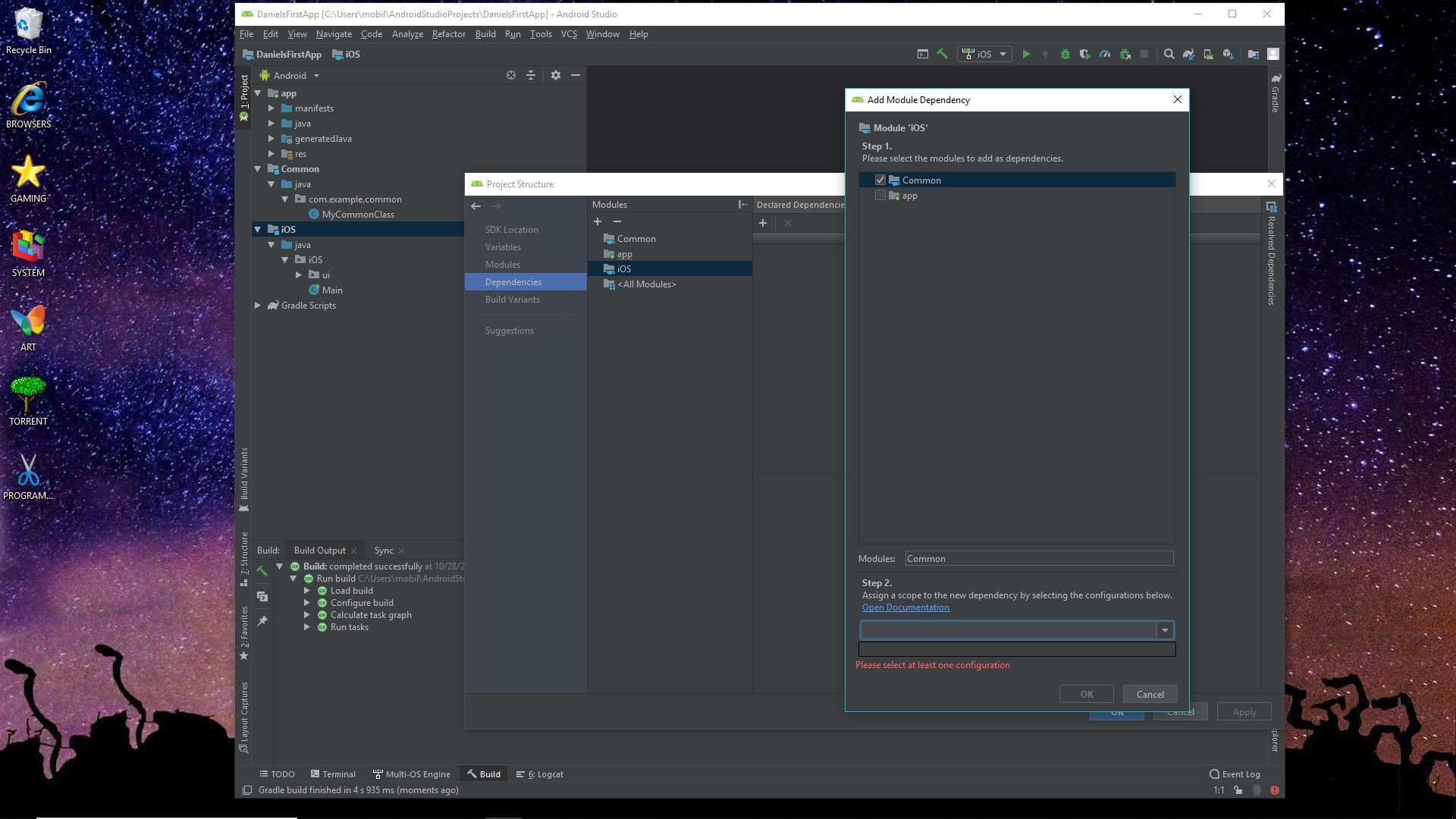
Task: Select <All Modules> in Modules list
Action: click(646, 284)
